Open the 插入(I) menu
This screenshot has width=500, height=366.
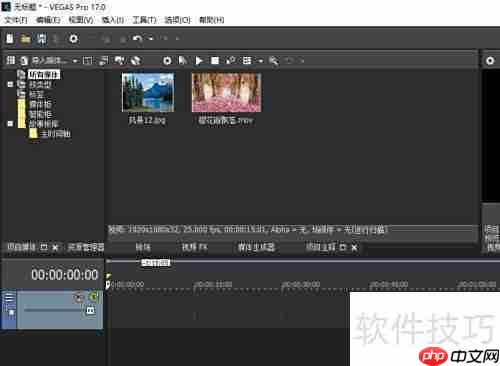[113, 20]
